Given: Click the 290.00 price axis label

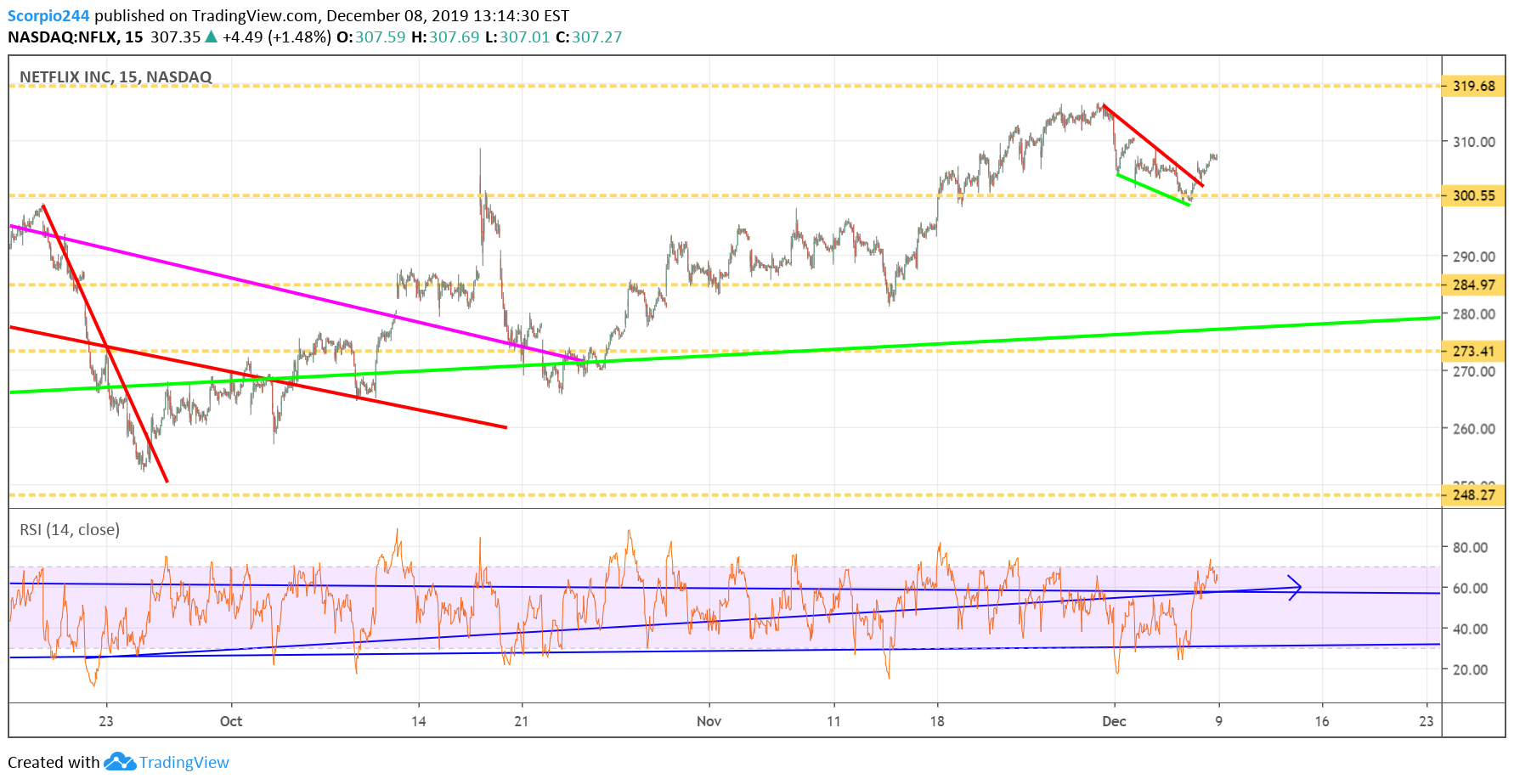Looking at the screenshot, I should click(x=1473, y=256).
